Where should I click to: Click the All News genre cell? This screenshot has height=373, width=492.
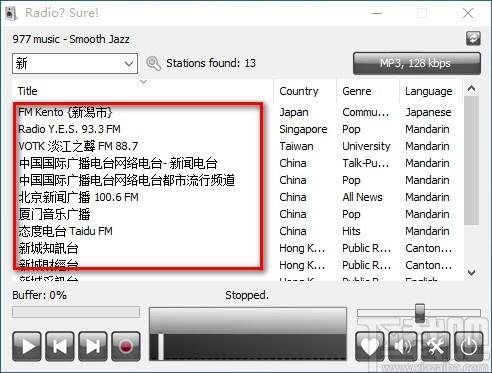pos(362,197)
